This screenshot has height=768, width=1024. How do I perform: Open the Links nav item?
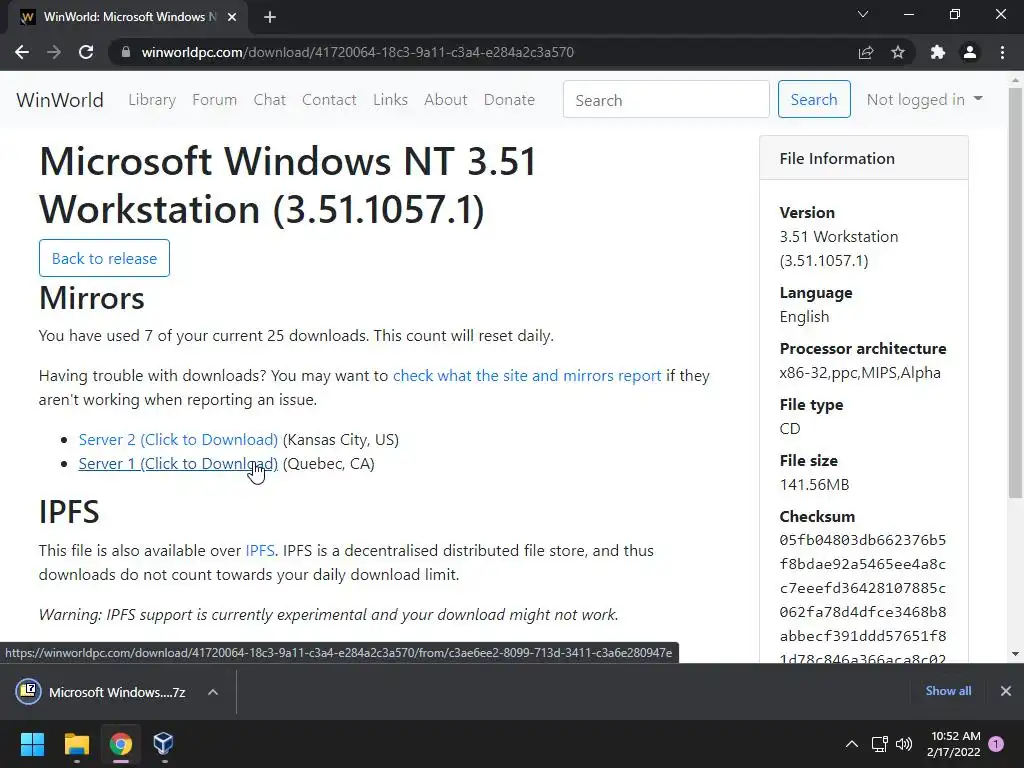[391, 100]
